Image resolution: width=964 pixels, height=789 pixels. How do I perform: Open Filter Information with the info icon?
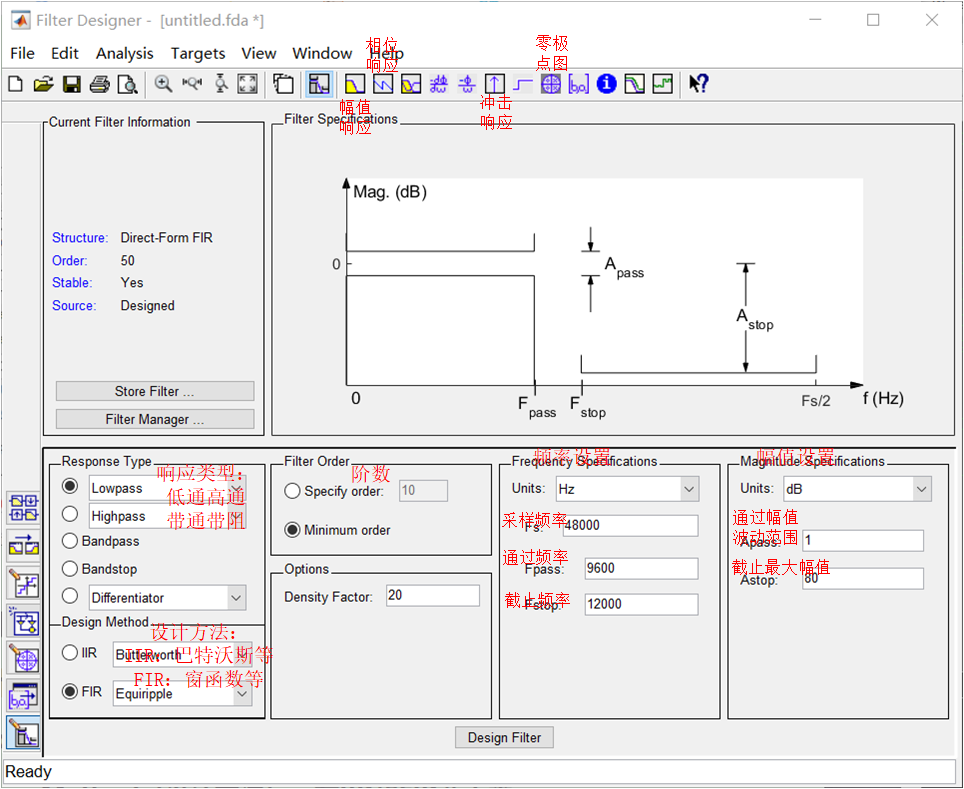click(x=605, y=84)
